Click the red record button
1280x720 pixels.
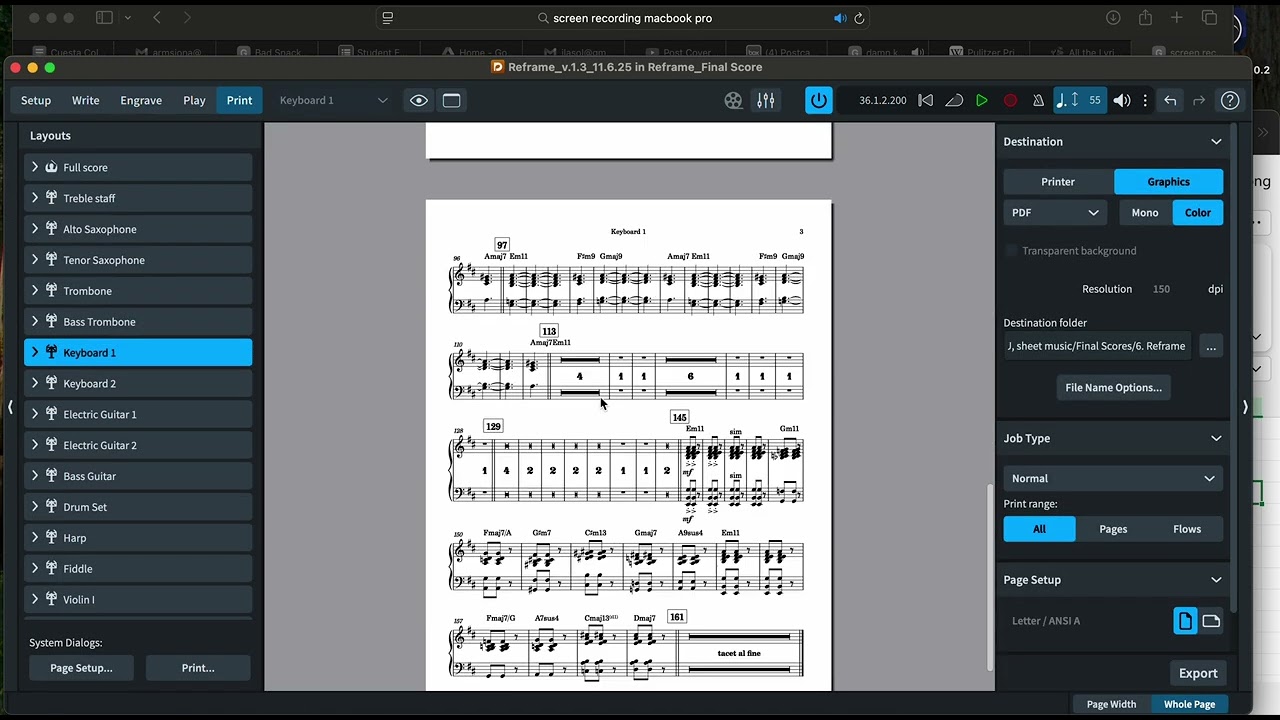pyautogui.click(x=1010, y=100)
